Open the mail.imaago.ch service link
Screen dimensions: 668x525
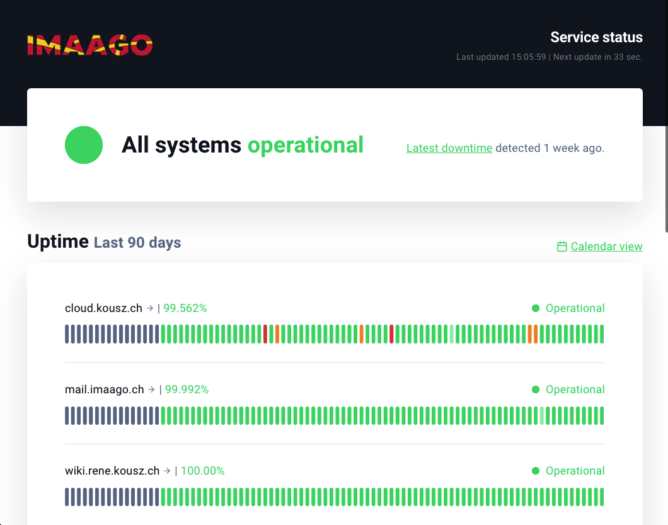point(104,389)
